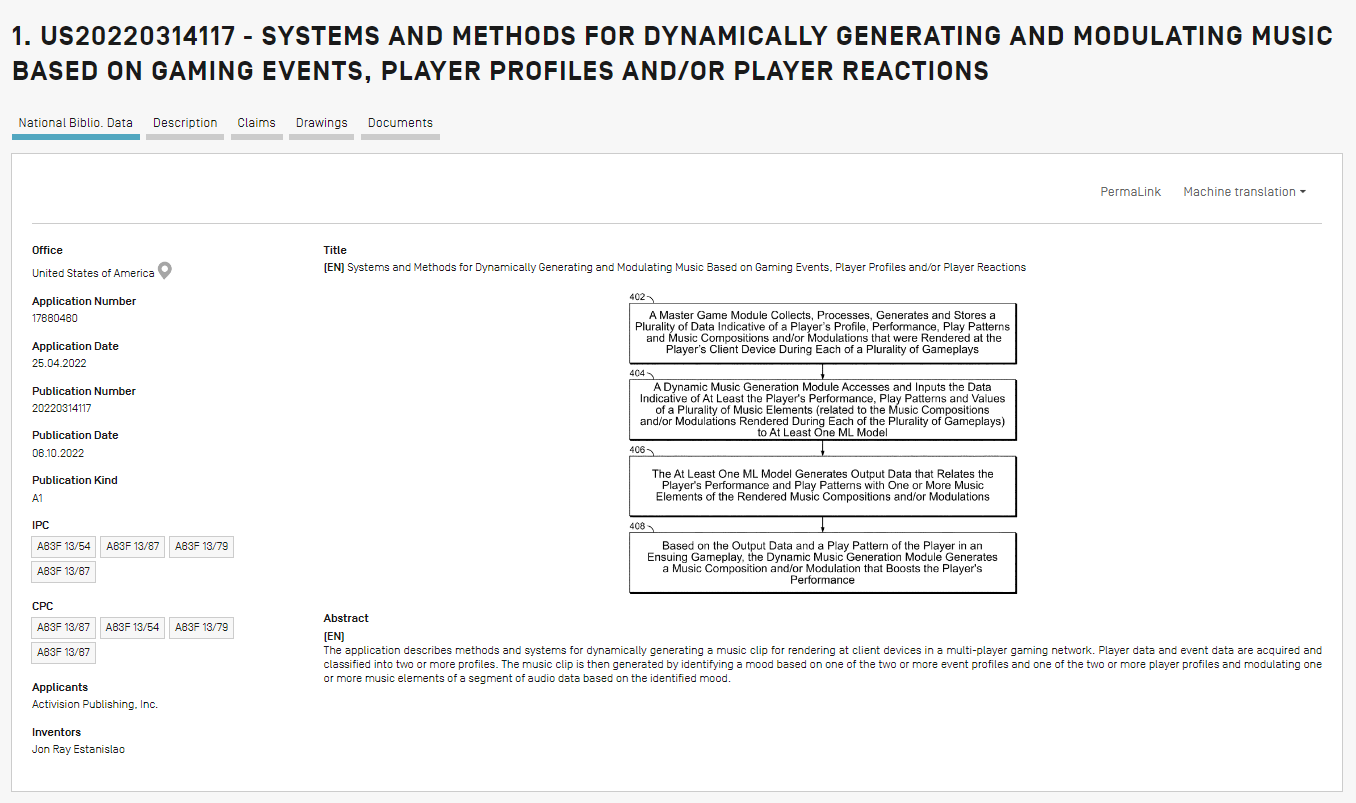Click the PermaLink link

[x=1131, y=192]
